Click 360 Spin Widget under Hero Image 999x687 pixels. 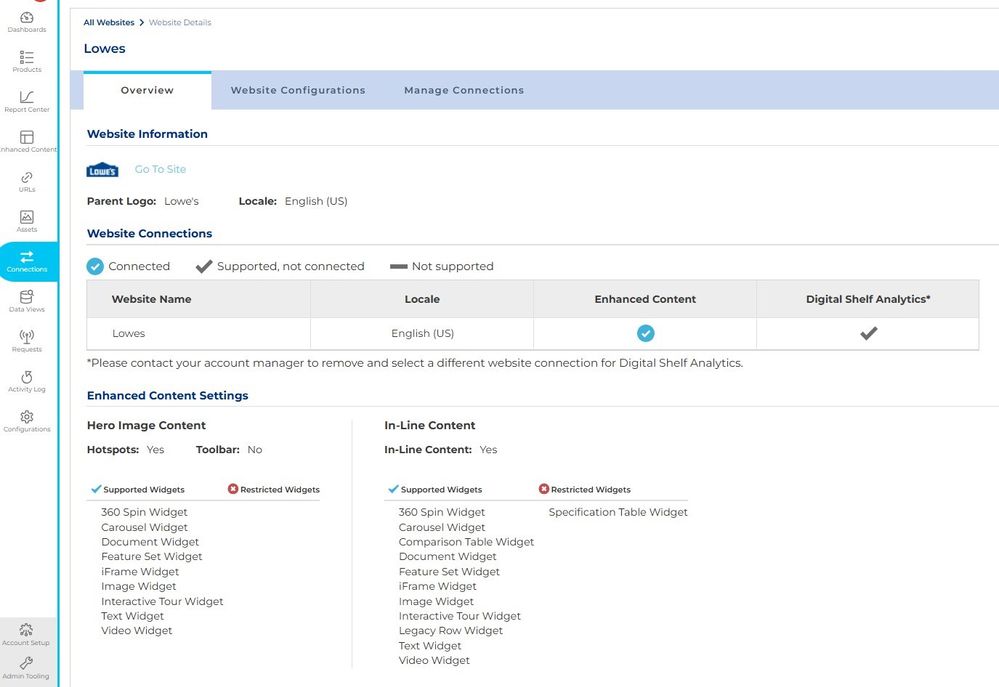coord(145,512)
